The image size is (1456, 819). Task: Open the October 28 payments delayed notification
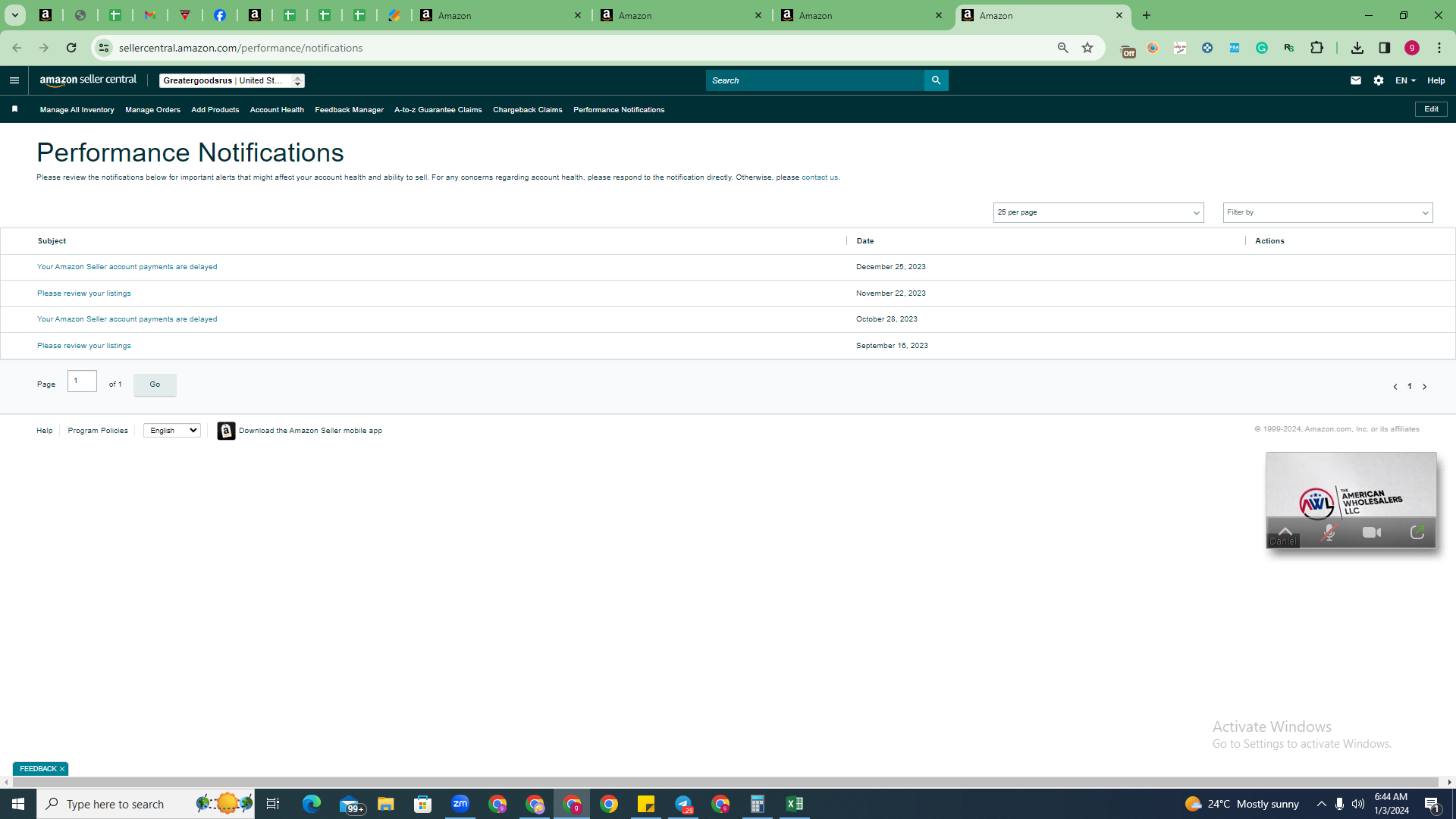(127, 319)
